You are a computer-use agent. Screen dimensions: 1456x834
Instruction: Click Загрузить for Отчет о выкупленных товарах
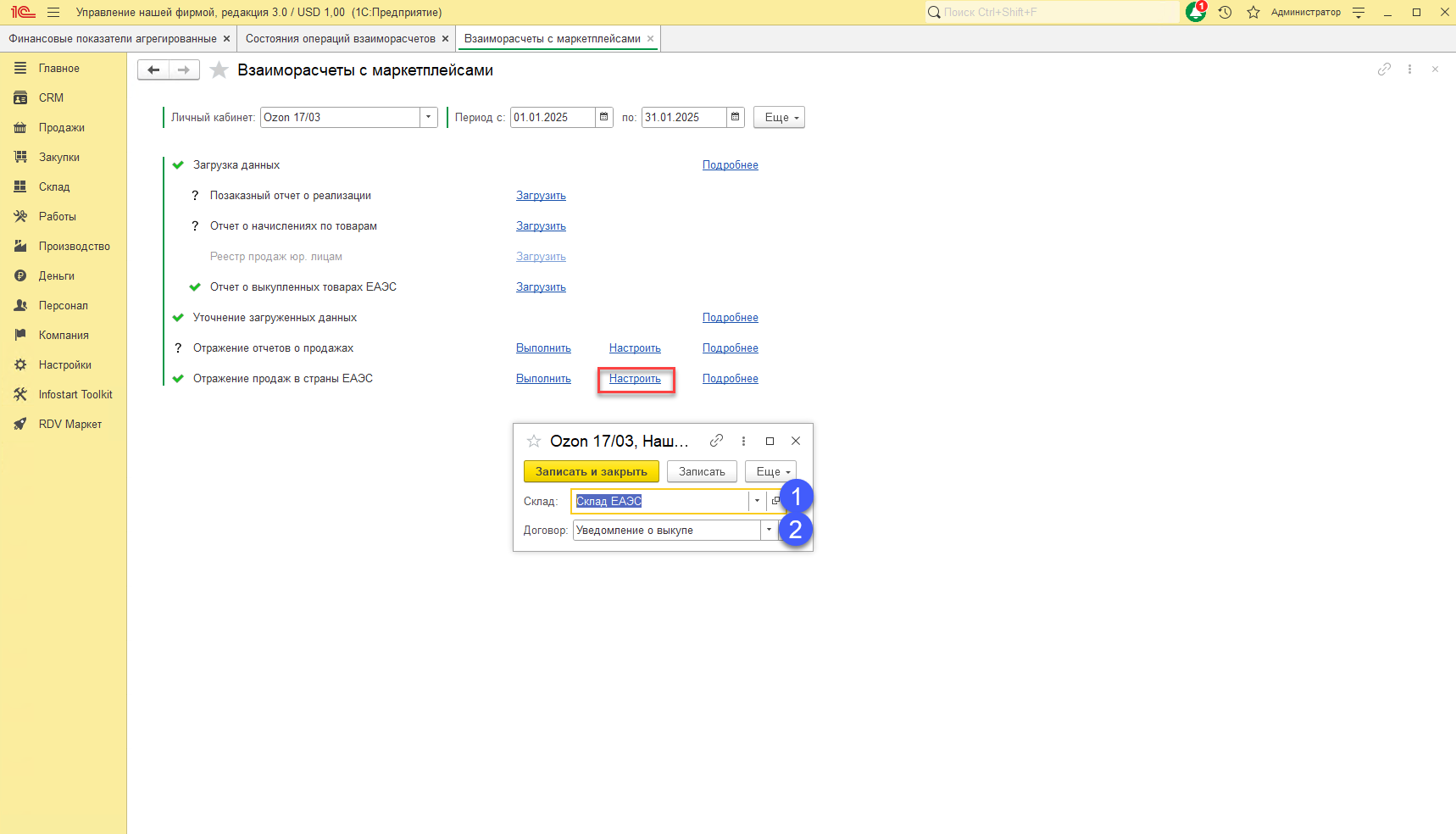click(541, 287)
